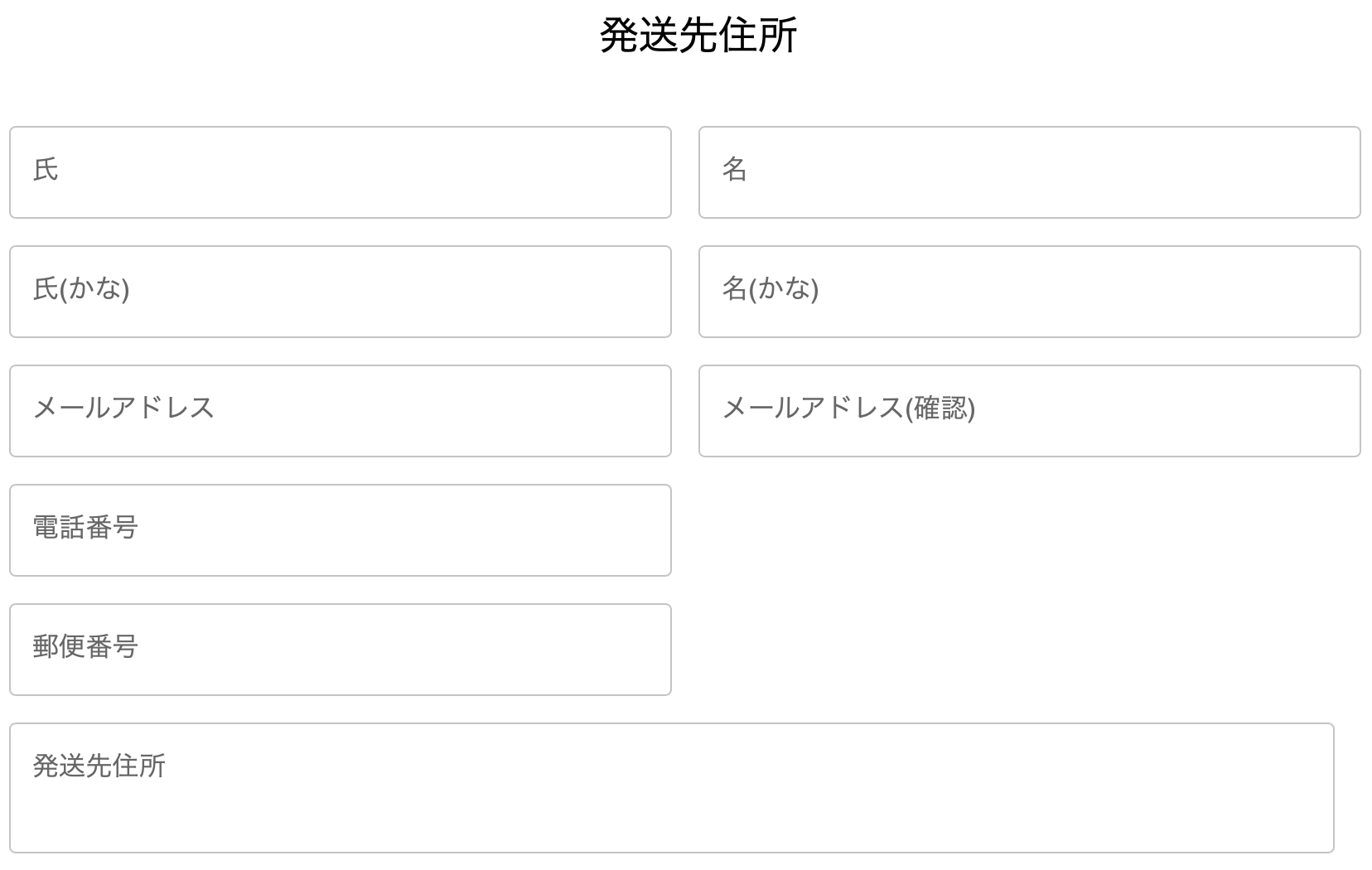Select the メールアドレス(確認) confirmation field
This screenshot has height=870, width=1372.
click(x=1029, y=411)
